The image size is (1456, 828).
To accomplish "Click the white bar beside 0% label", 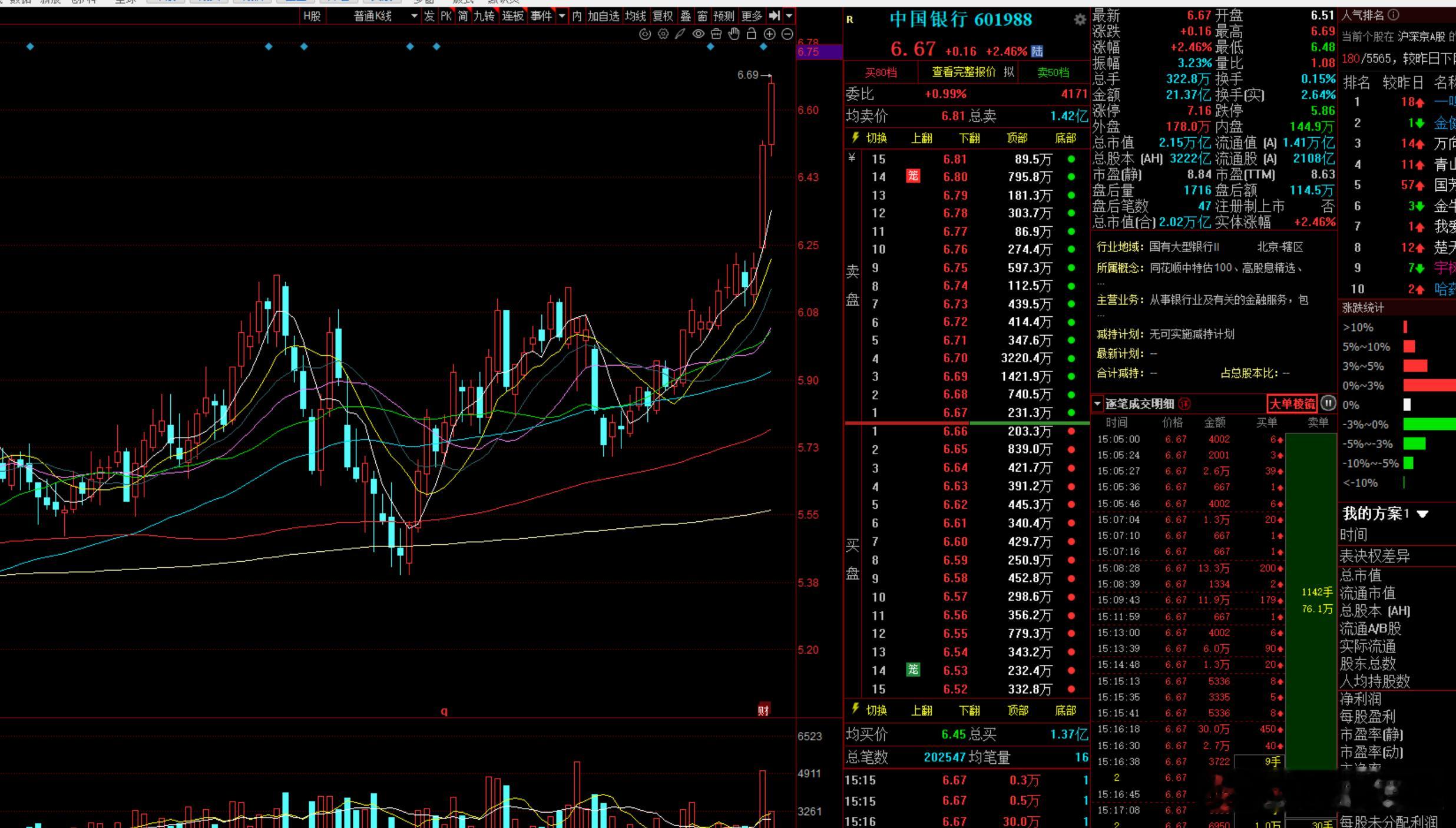I will coord(1407,405).
